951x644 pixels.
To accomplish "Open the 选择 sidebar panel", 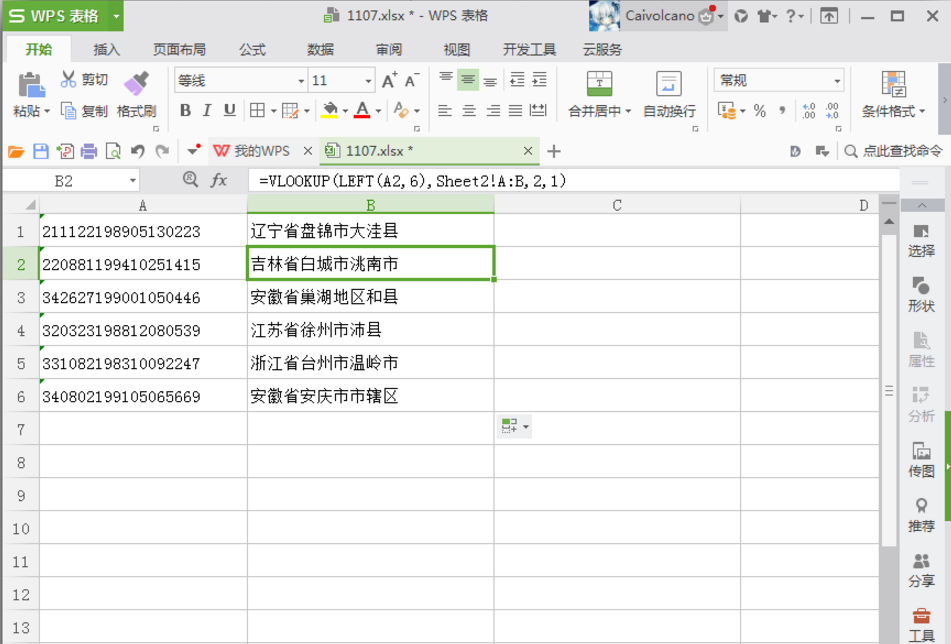I will click(921, 241).
